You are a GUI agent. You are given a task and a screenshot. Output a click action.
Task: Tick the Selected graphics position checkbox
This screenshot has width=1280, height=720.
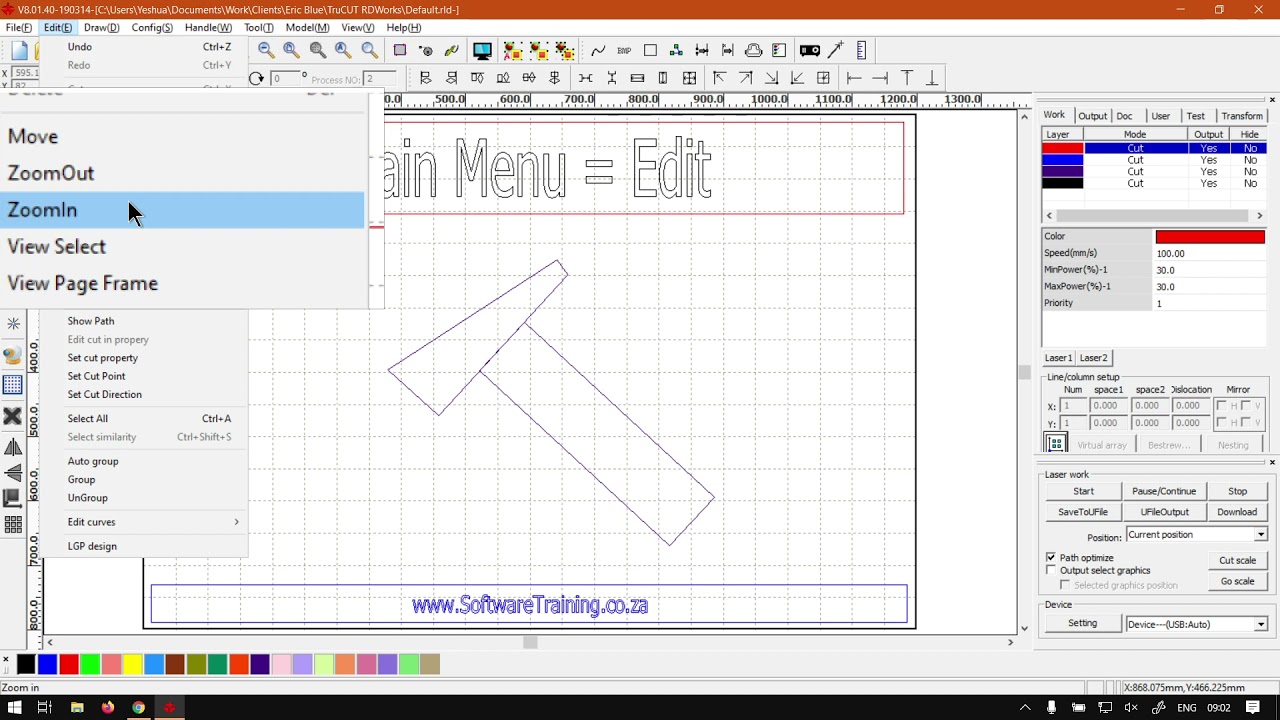[x=1065, y=585]
